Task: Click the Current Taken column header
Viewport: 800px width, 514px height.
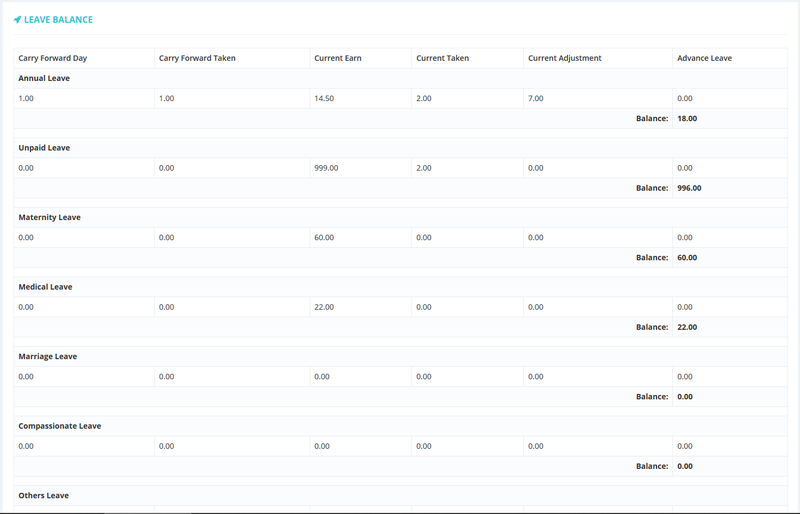Action: [x=442, y=58]
